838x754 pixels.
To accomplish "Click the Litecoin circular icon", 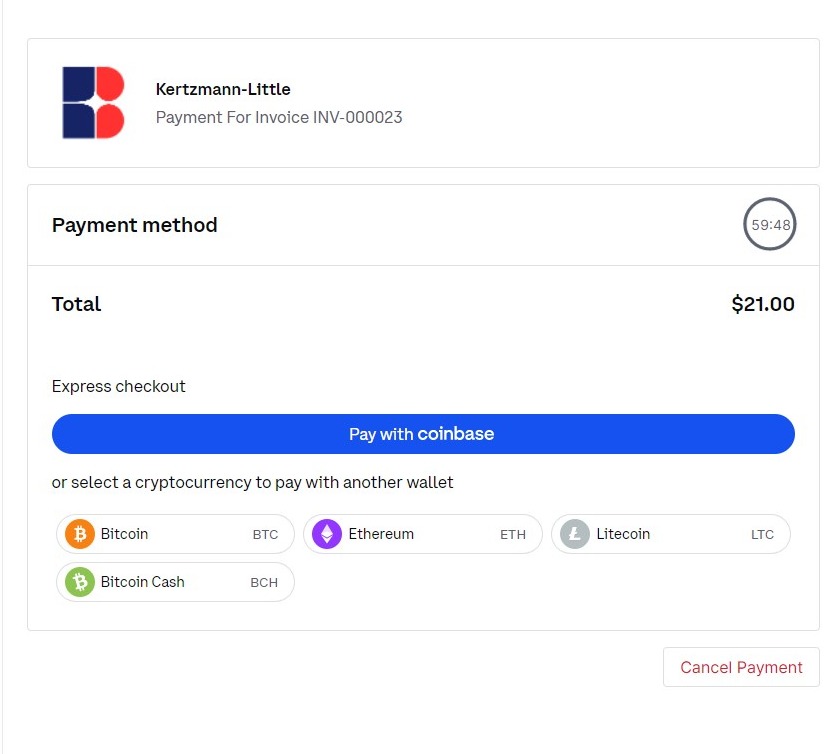I will (x=574, y=534).
